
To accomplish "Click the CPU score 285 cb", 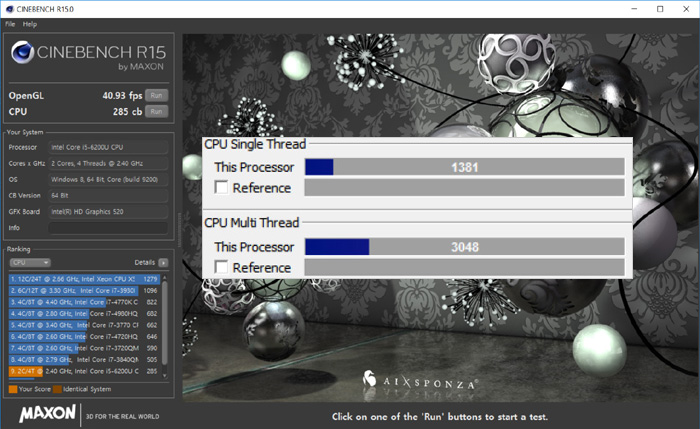I will pyautogui.click(x=127, y=112).
